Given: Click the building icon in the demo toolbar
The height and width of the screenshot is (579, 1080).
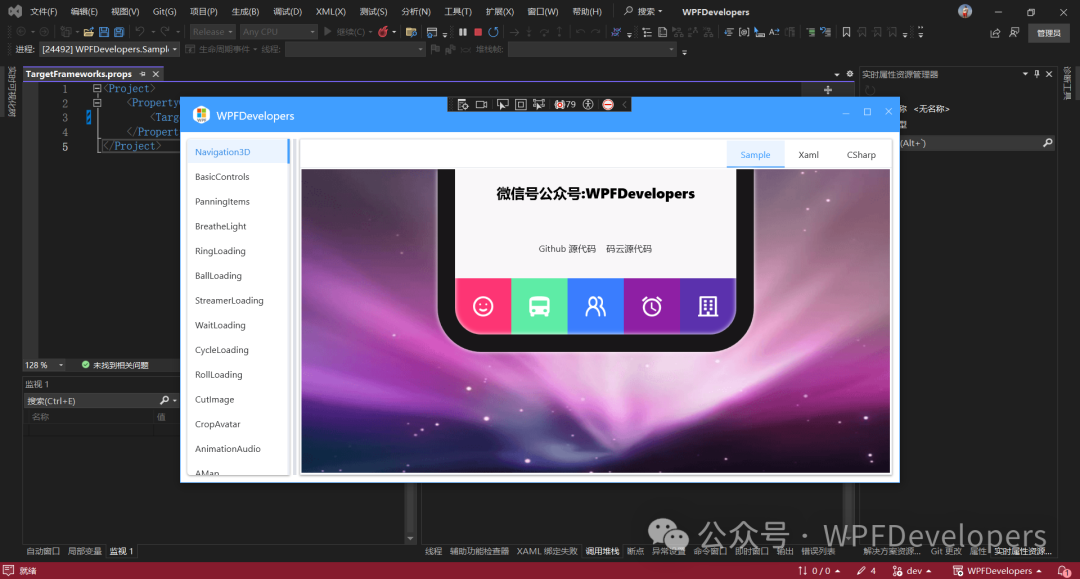Looking at the screenshot, I should click(707, 306).
